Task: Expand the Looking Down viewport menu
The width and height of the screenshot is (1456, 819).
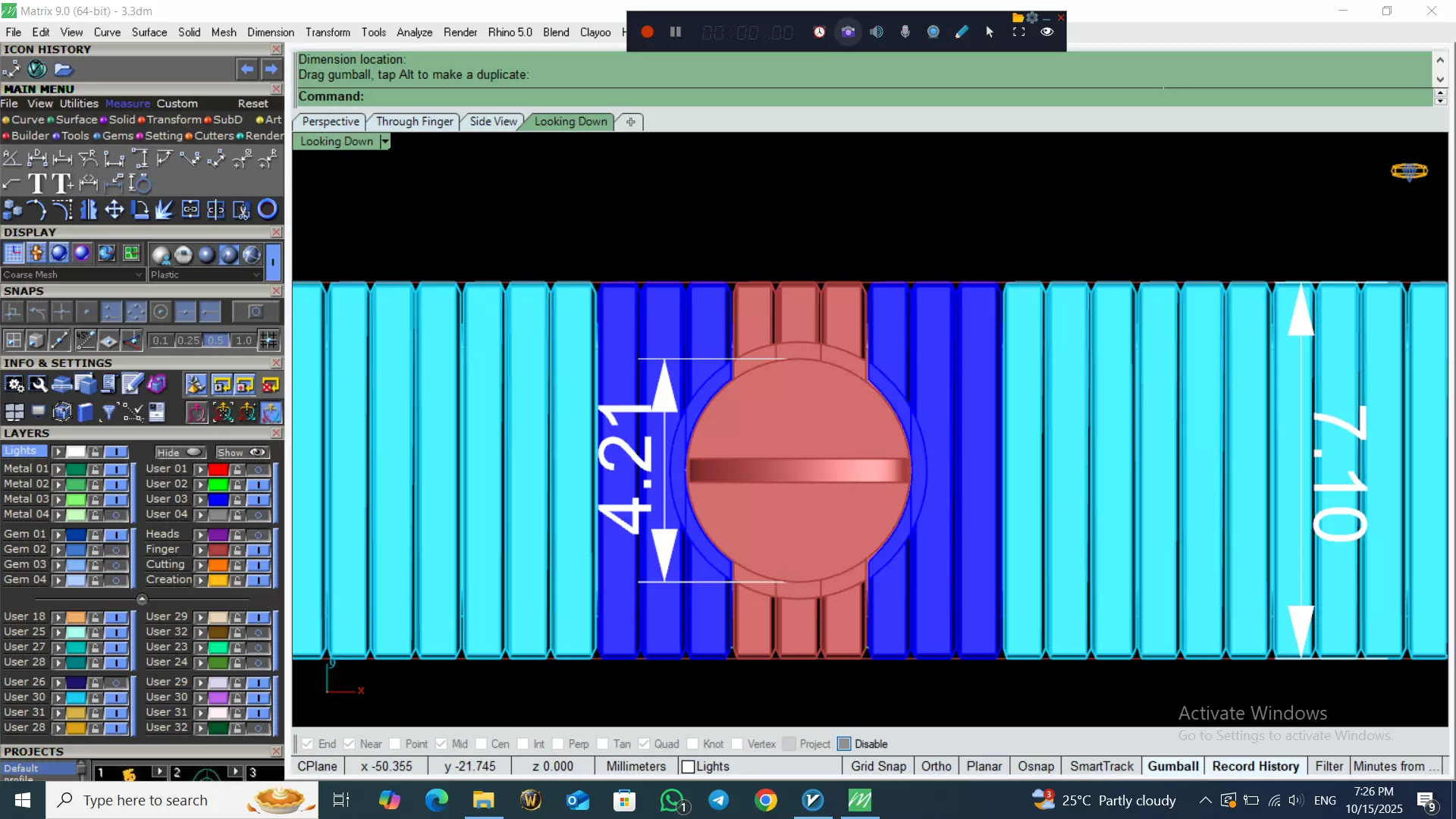Action: click(385, 142)
